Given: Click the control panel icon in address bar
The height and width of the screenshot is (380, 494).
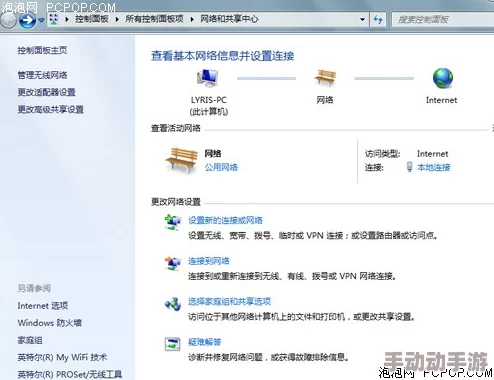Looking at the screenshot, I should [x=53, y=19].
